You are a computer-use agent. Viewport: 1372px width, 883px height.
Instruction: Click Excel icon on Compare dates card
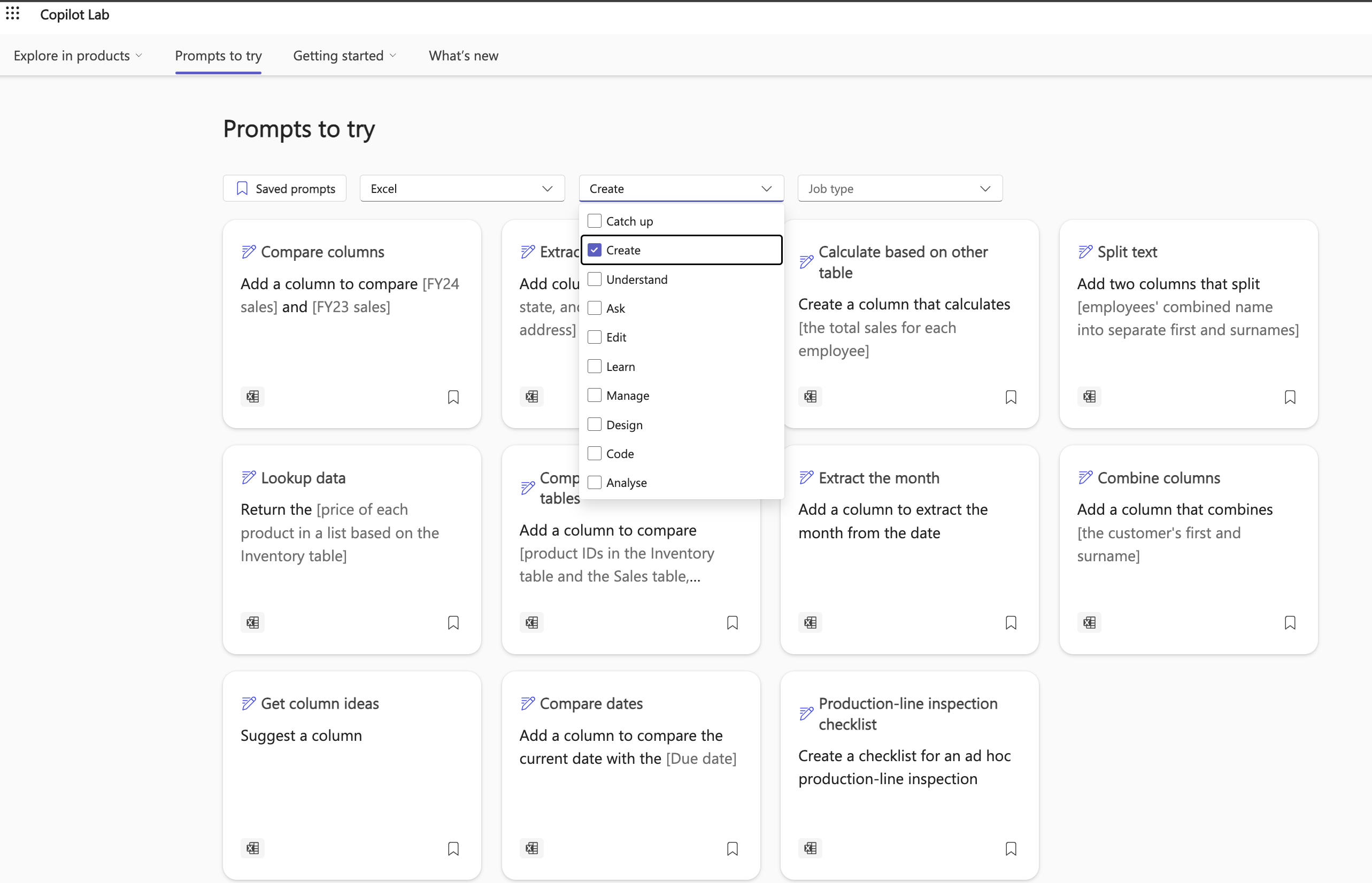tap(531, 848)
